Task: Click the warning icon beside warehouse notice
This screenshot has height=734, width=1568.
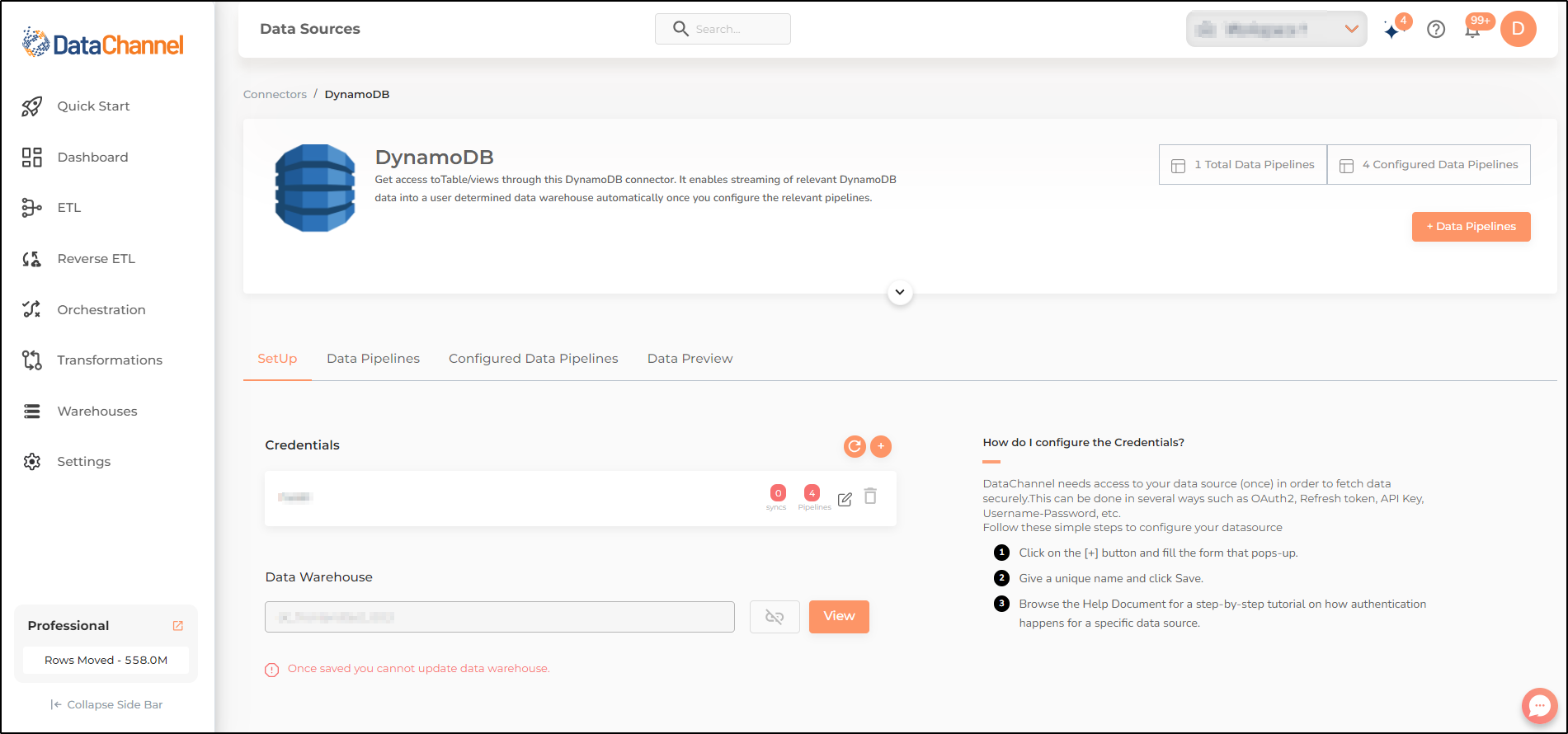Action: click(272, 670)
